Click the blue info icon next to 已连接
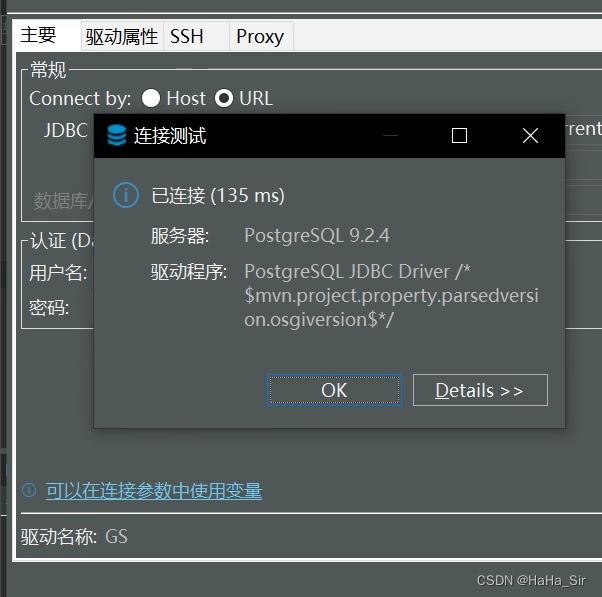 pos(126,195)
